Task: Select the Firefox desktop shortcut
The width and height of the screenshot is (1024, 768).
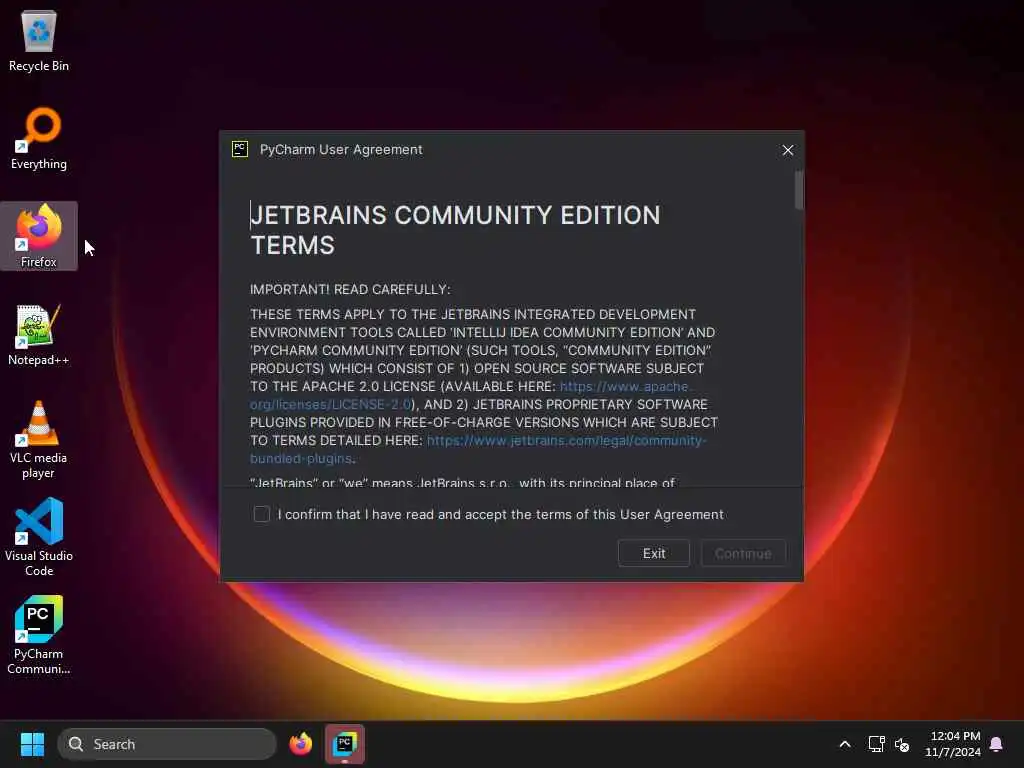Action: click(x=39, y=236)
